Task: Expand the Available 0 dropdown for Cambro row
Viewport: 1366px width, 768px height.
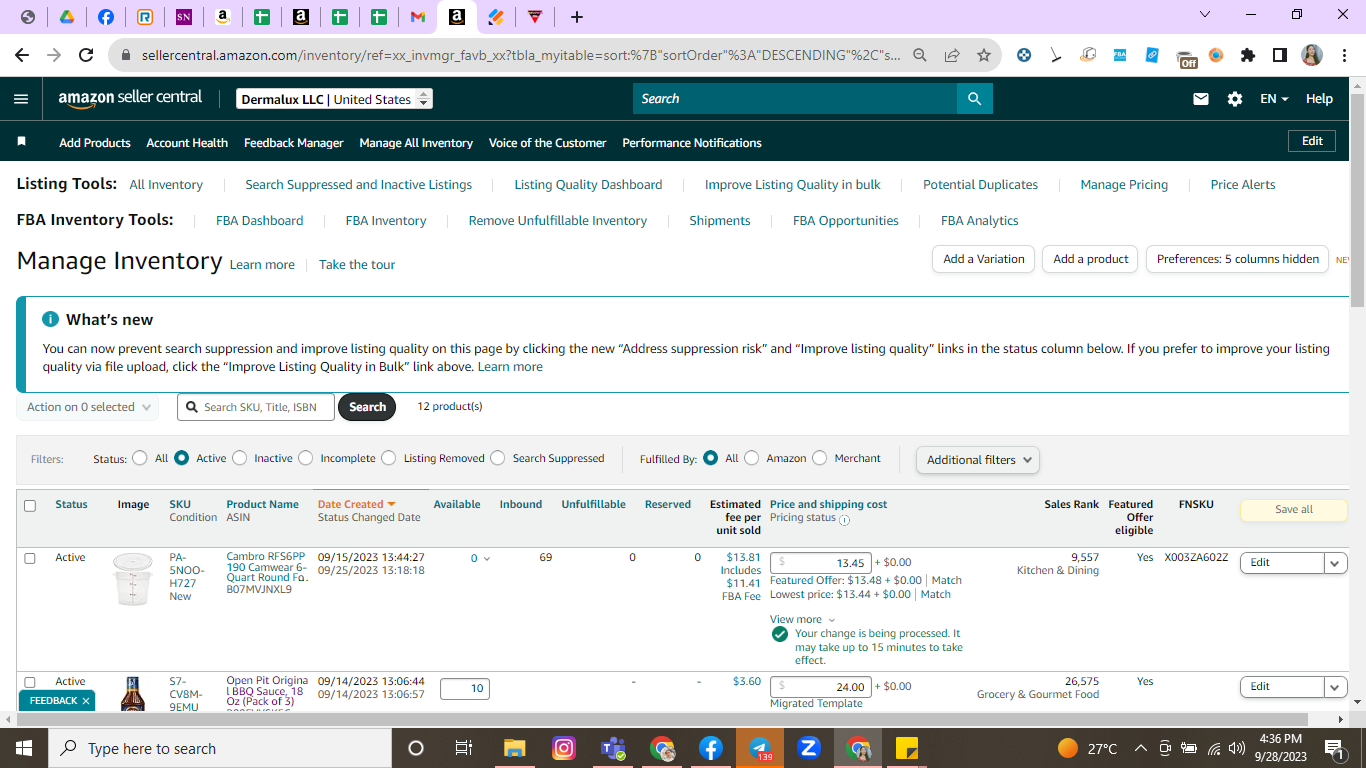Action: click(481, 558)
